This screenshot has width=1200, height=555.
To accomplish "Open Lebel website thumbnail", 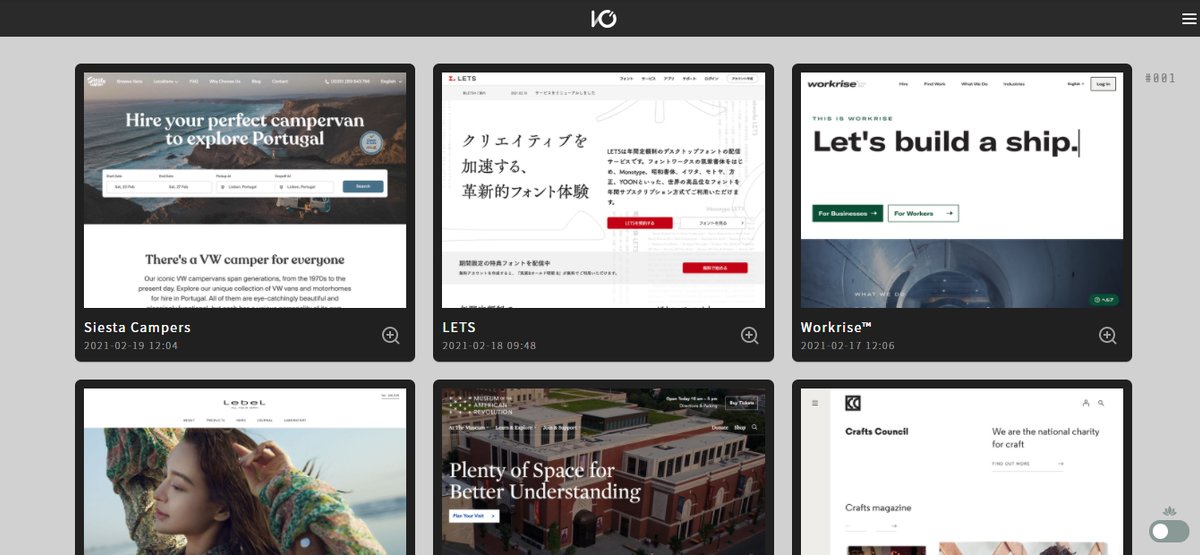I will tap(245, 472).
